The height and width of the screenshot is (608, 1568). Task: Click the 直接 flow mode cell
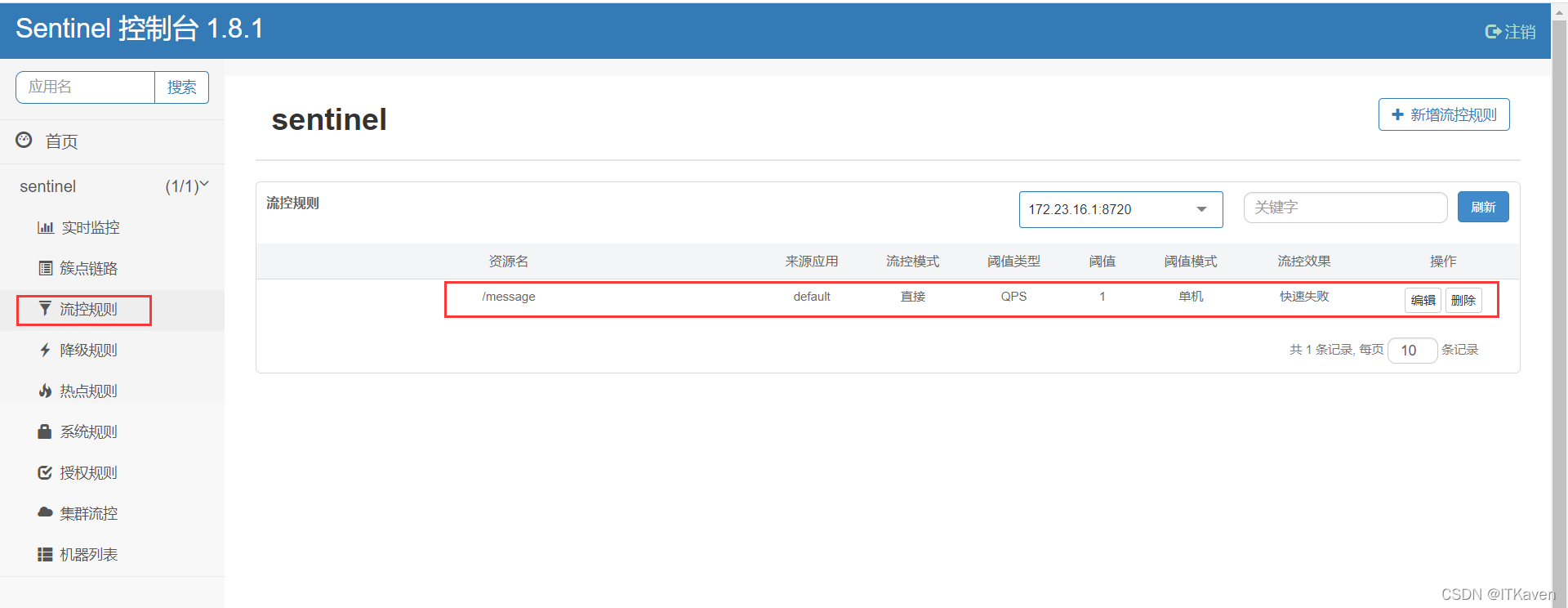[x=913, y=297]
